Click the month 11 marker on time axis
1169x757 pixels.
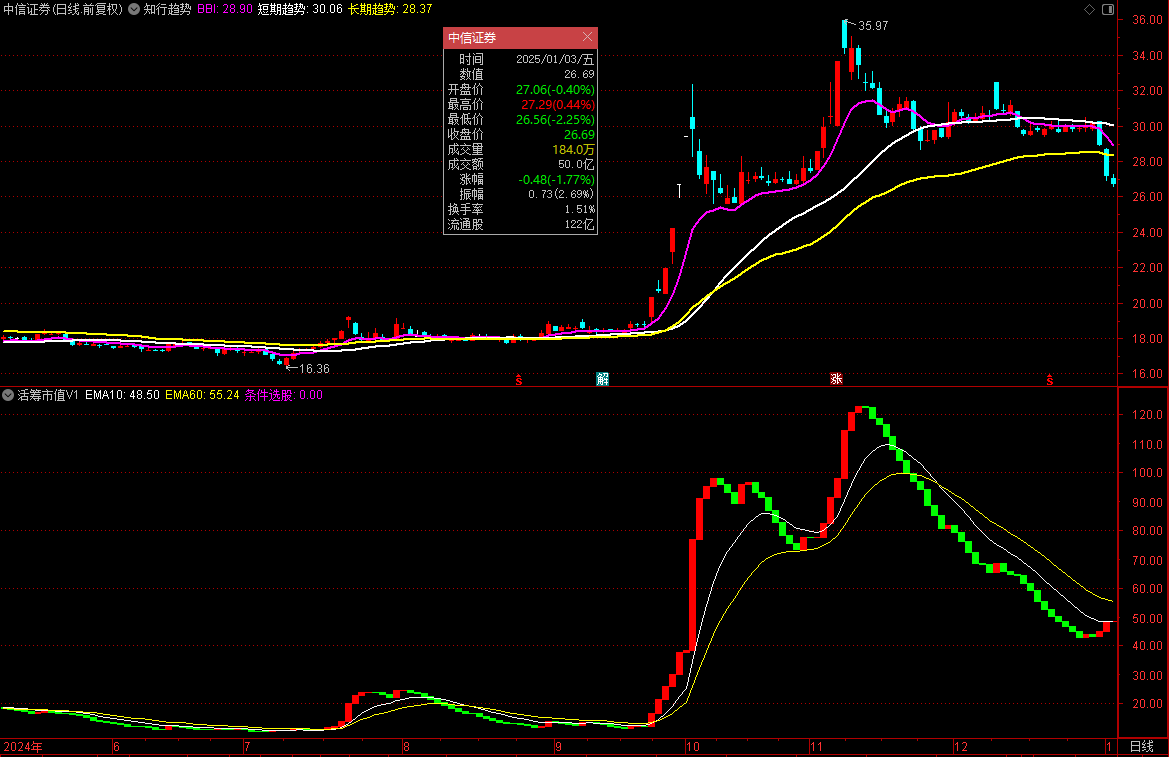(816, 747)
